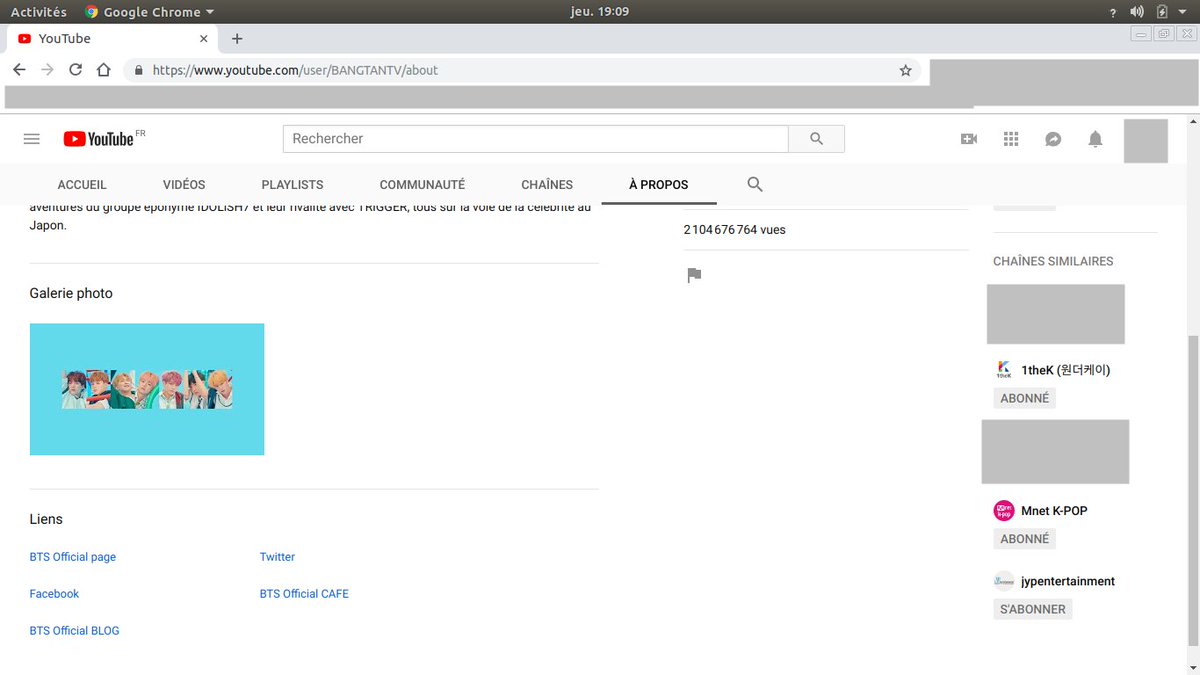The image size is (1200, 675).
Task: Click the browser back arrow
Action: (x=19, y=70)
